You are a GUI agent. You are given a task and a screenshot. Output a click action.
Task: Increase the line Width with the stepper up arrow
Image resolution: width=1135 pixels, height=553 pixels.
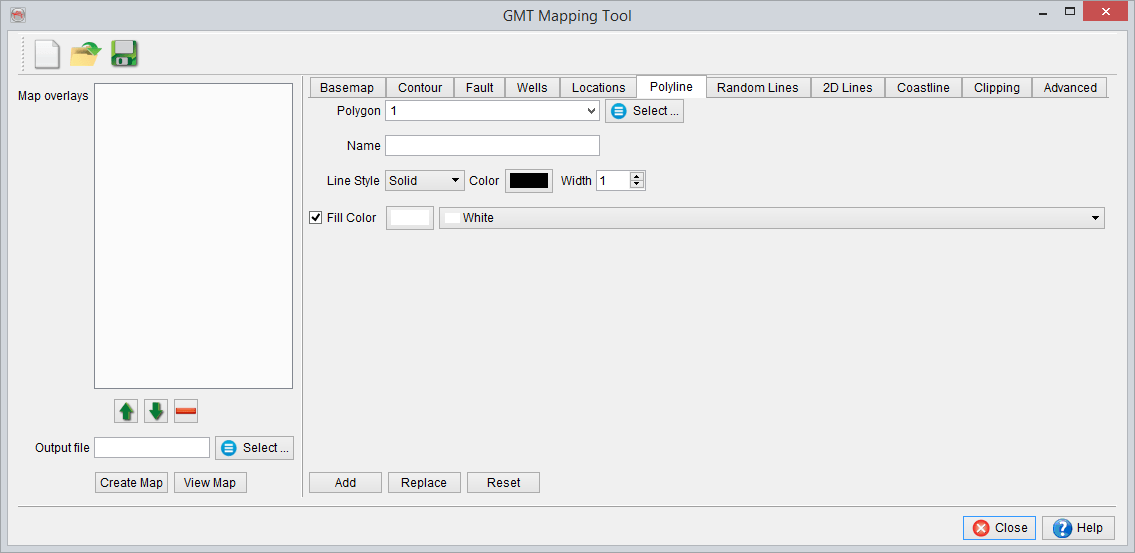637,176
